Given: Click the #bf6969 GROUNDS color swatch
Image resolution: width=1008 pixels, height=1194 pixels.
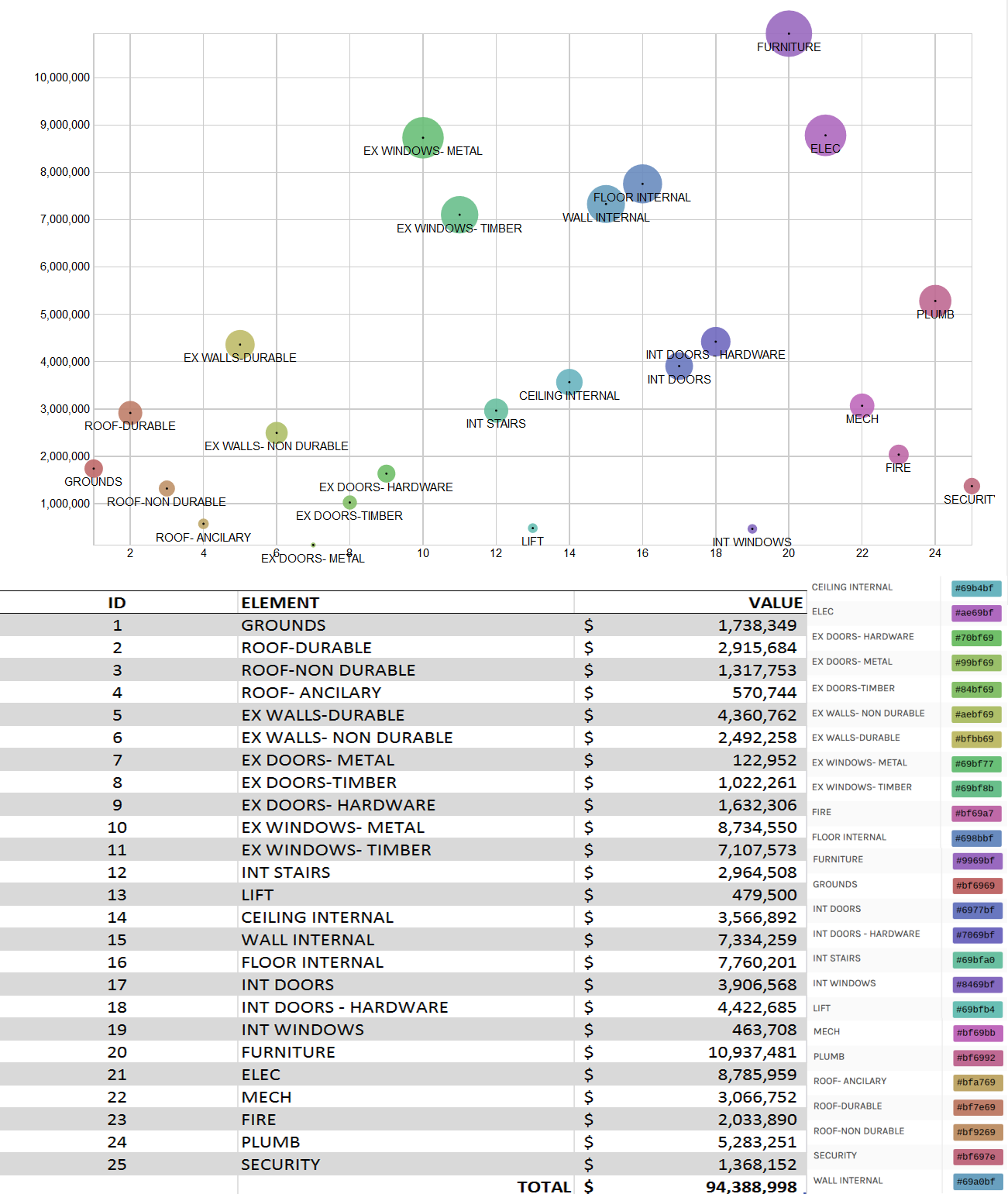Looking at the screenshot, I should (x=976, y=886).
